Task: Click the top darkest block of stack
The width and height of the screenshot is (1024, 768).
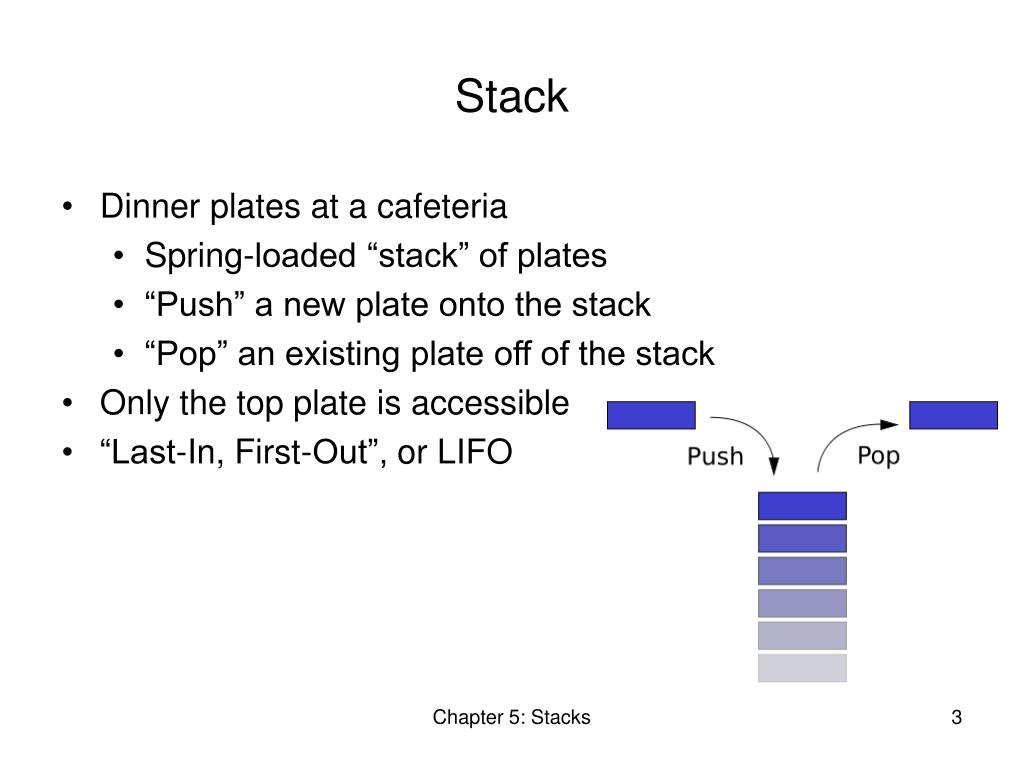Action: pos(802,506)
